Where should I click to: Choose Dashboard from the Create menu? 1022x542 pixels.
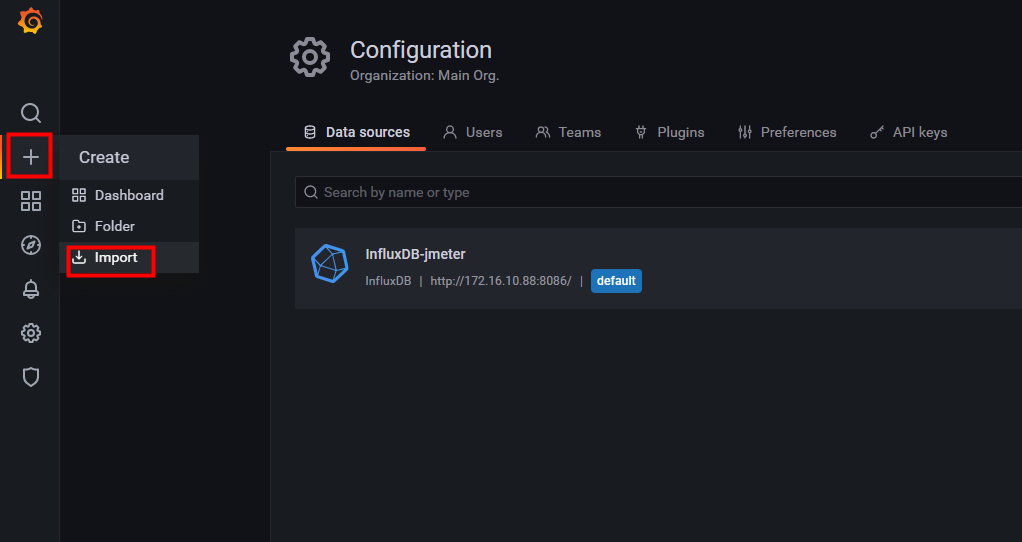coord(129,195)
